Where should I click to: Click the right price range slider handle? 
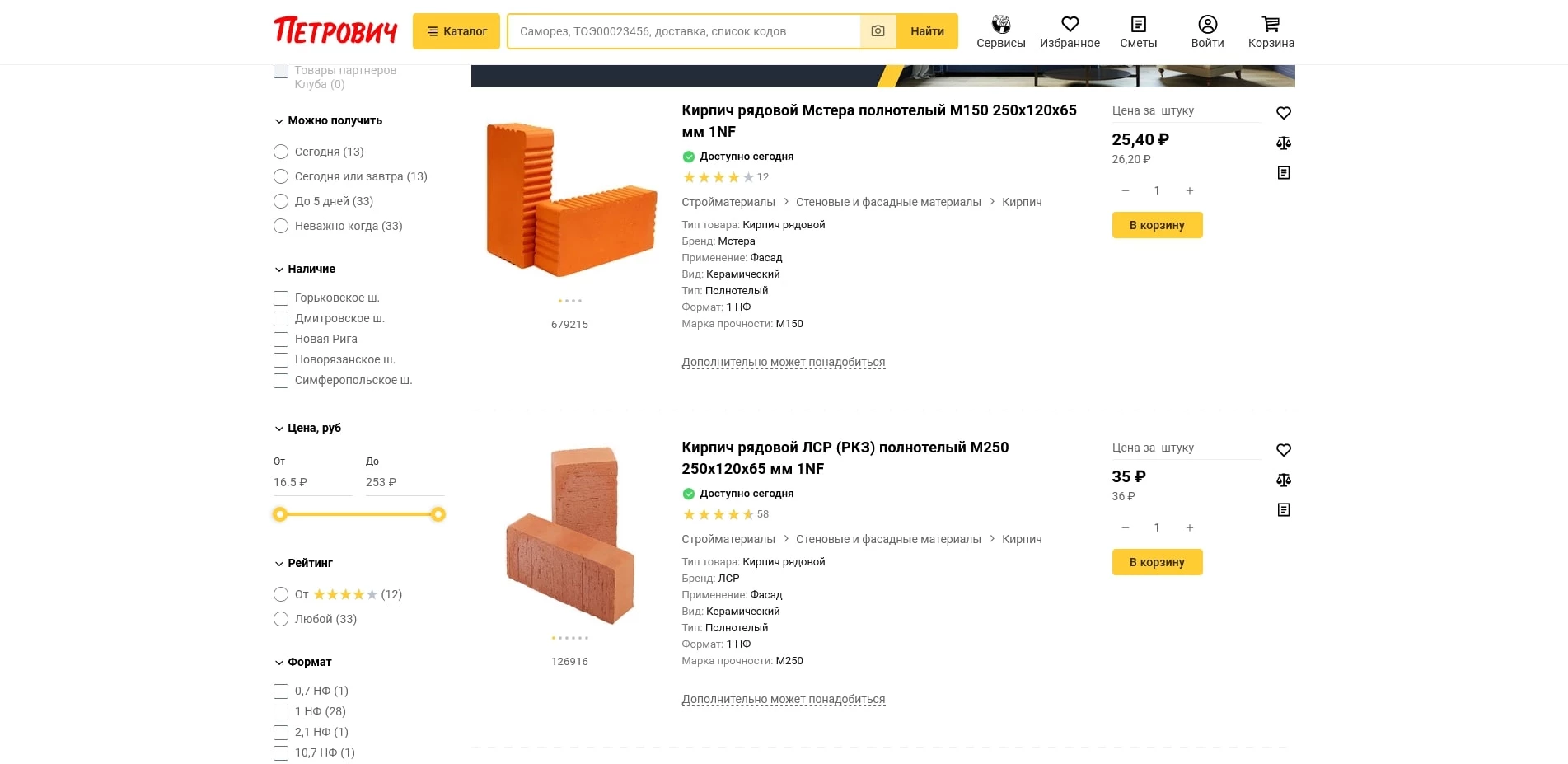[x=438, y=514]
